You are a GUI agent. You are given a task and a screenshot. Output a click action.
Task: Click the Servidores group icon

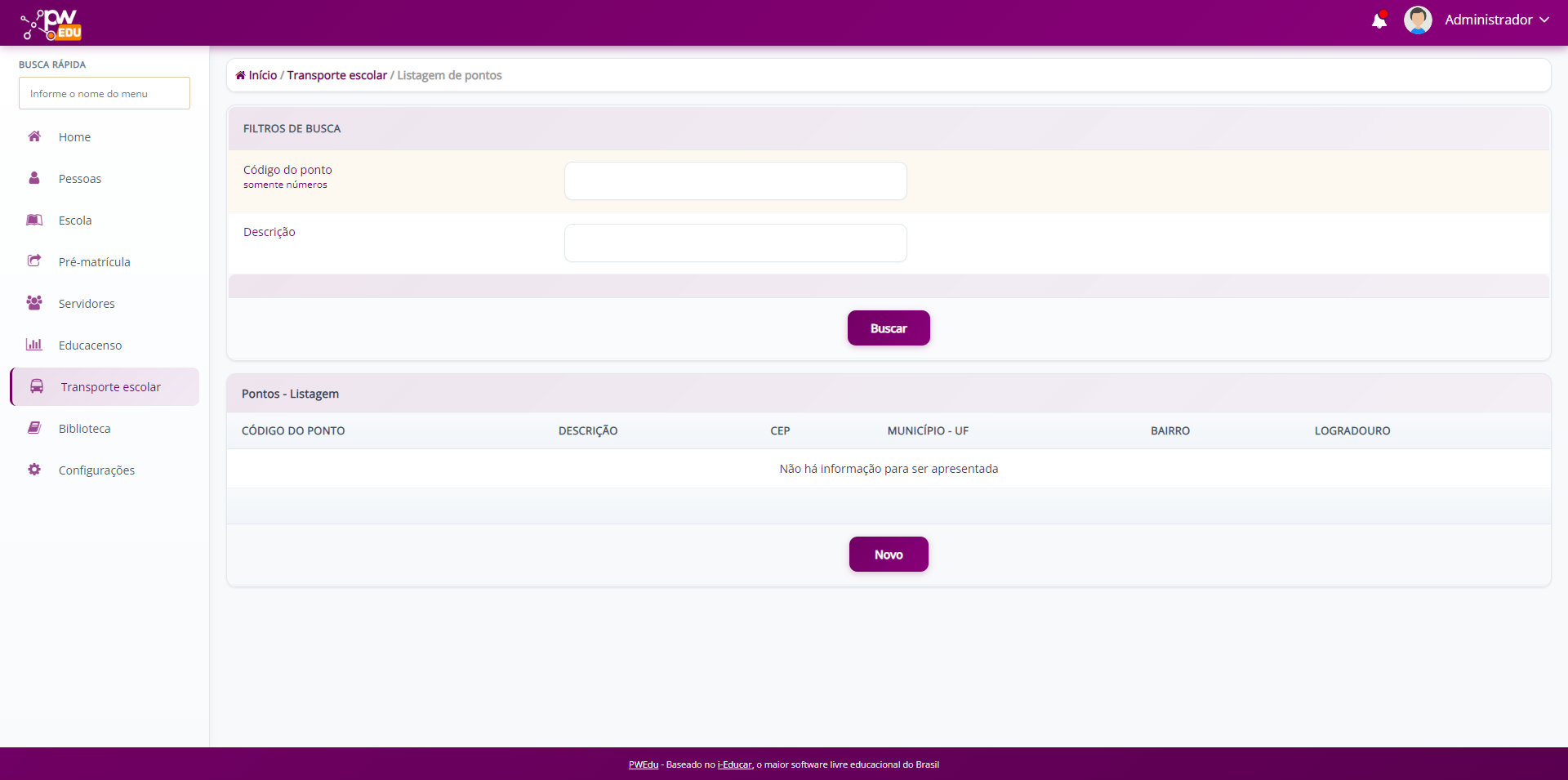(x=34, y=303)
